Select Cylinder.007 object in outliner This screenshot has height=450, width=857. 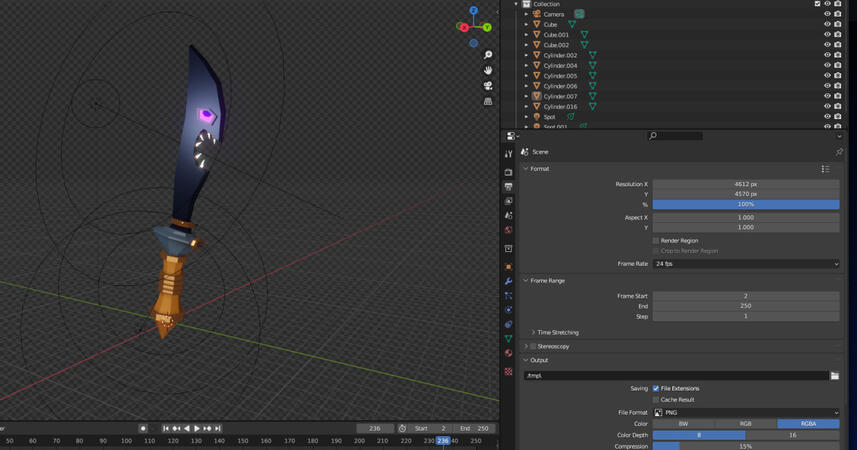tap(560, 96)
